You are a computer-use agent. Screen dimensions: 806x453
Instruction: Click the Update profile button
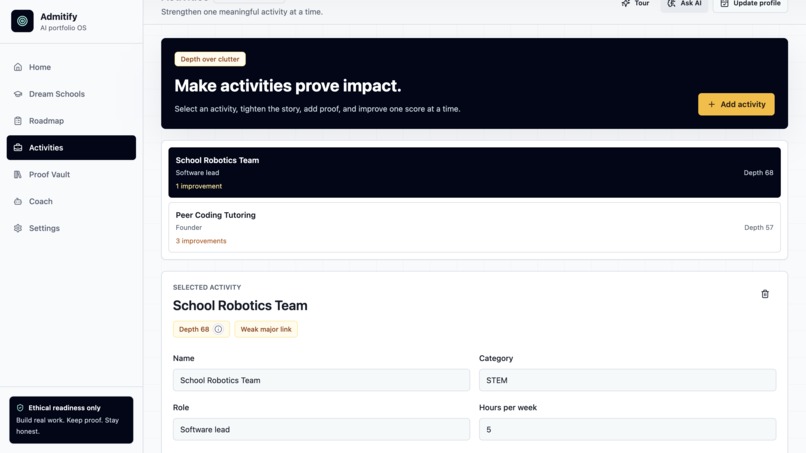pos(750,4)
